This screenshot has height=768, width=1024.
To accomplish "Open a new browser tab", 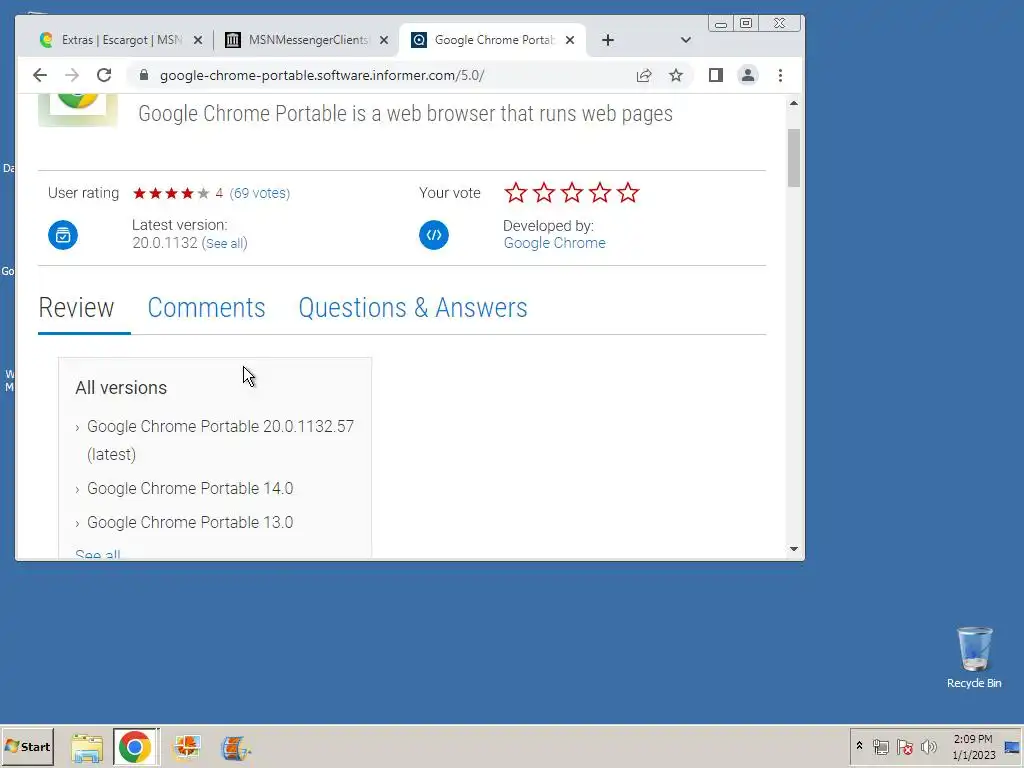I will coord(608,40).
